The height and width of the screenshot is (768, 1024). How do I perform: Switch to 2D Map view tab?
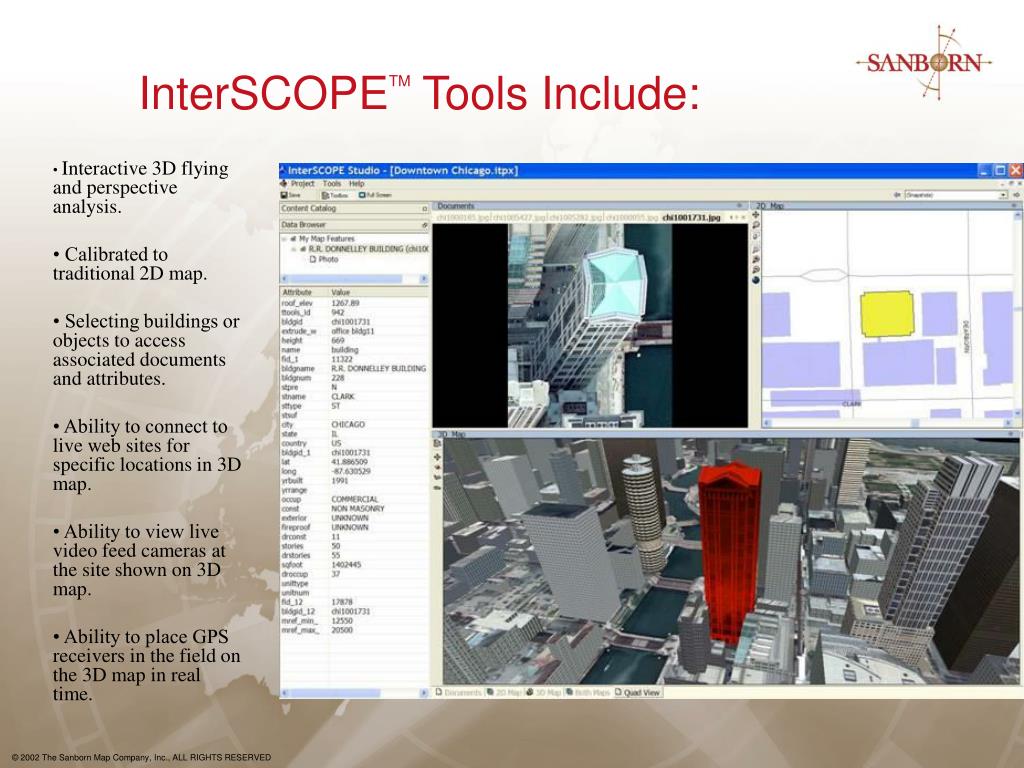click(505, 692)
